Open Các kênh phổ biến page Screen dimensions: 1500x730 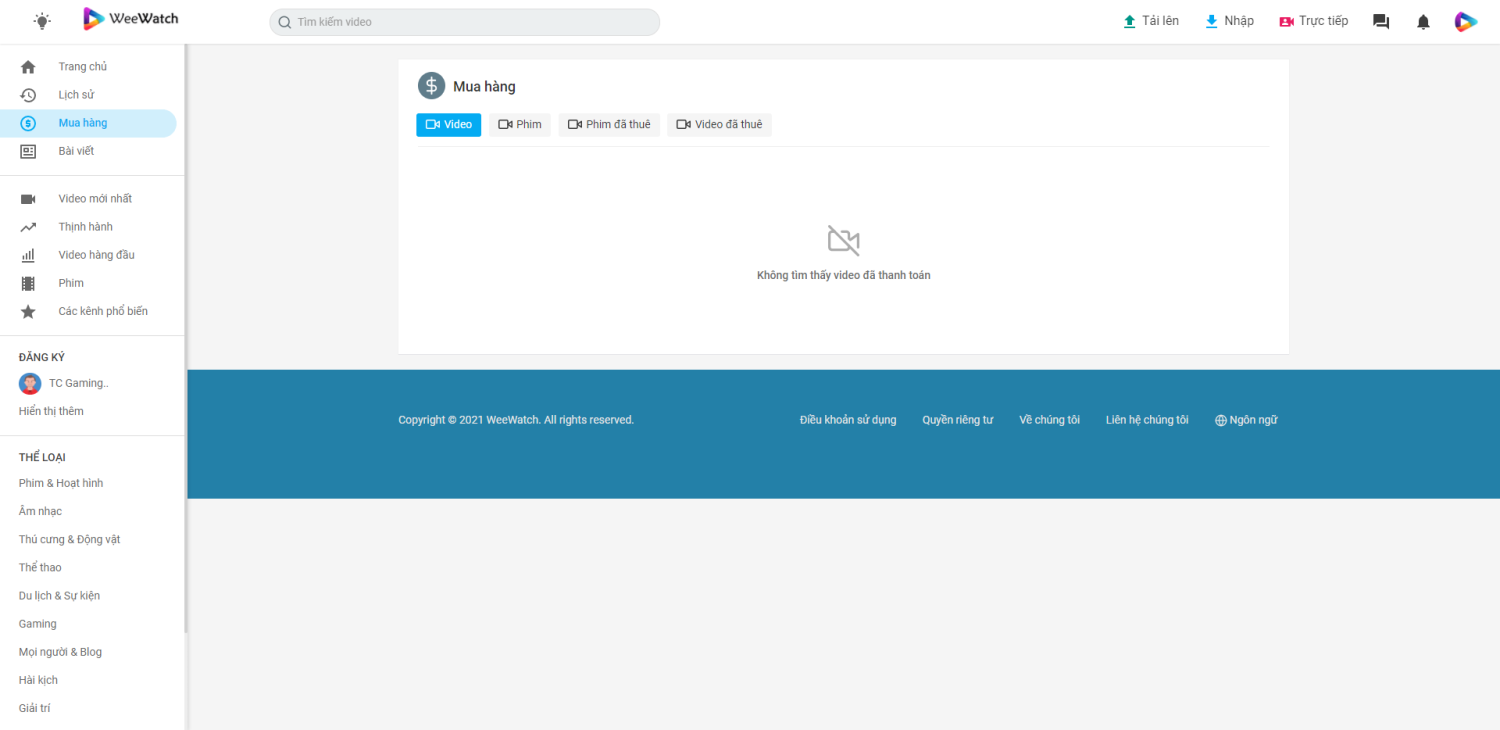pyautogui.click(x=102, y=311)
